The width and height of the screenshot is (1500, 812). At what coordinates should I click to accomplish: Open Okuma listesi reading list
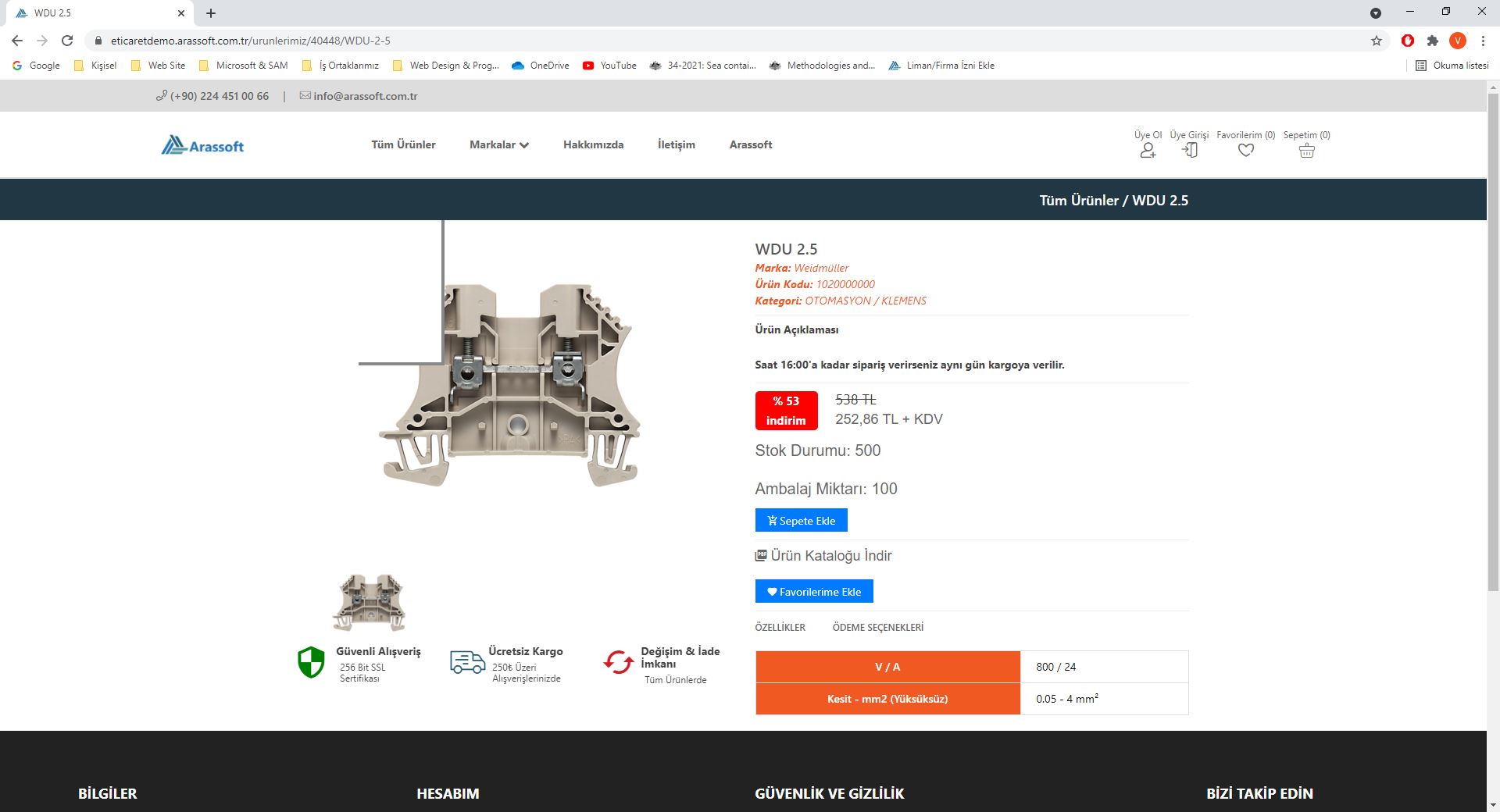1452,66
